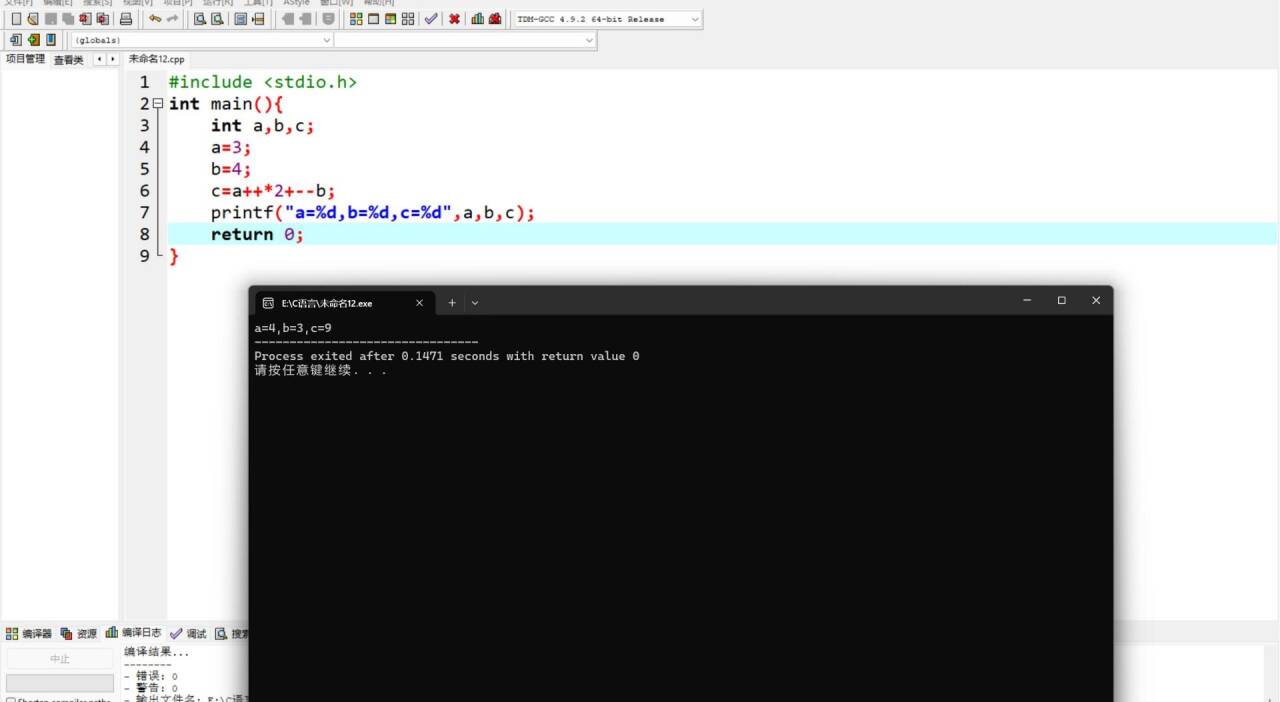Click the Go to function icon
The height and width of the screenshot is (702, 1280).
point(241,19)
